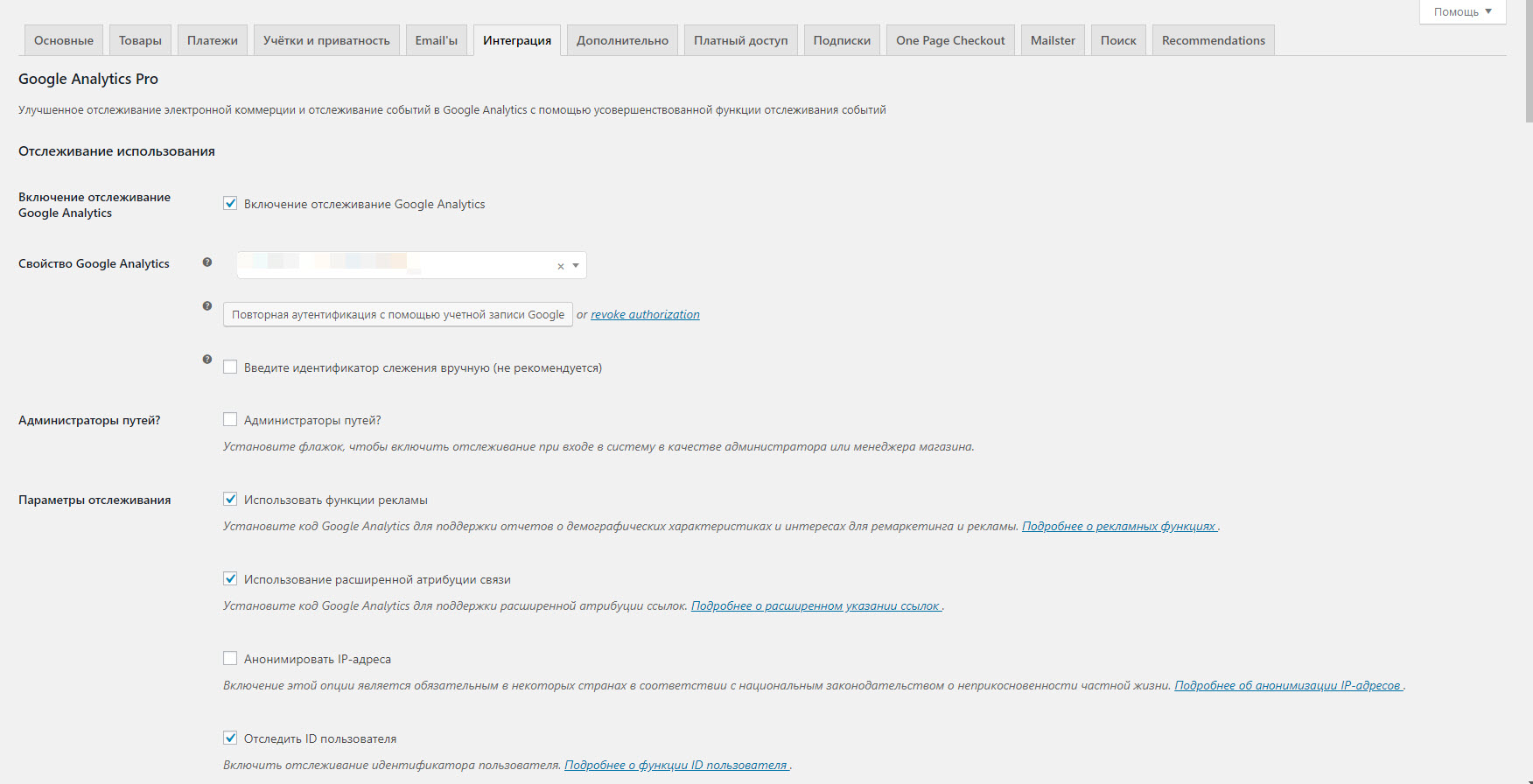
Task: Clear selected Google Analytics property with X
Action: point(561,266)
